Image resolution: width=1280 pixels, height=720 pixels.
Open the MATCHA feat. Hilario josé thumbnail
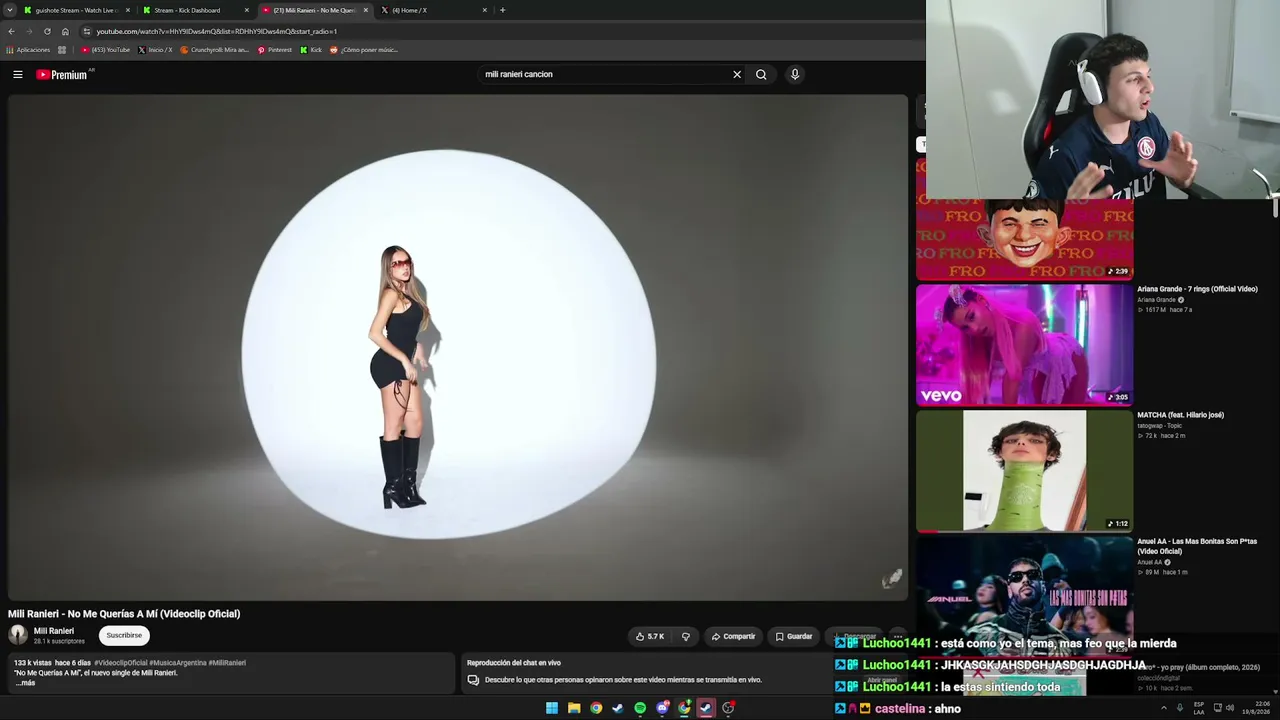coord(1025,471)
